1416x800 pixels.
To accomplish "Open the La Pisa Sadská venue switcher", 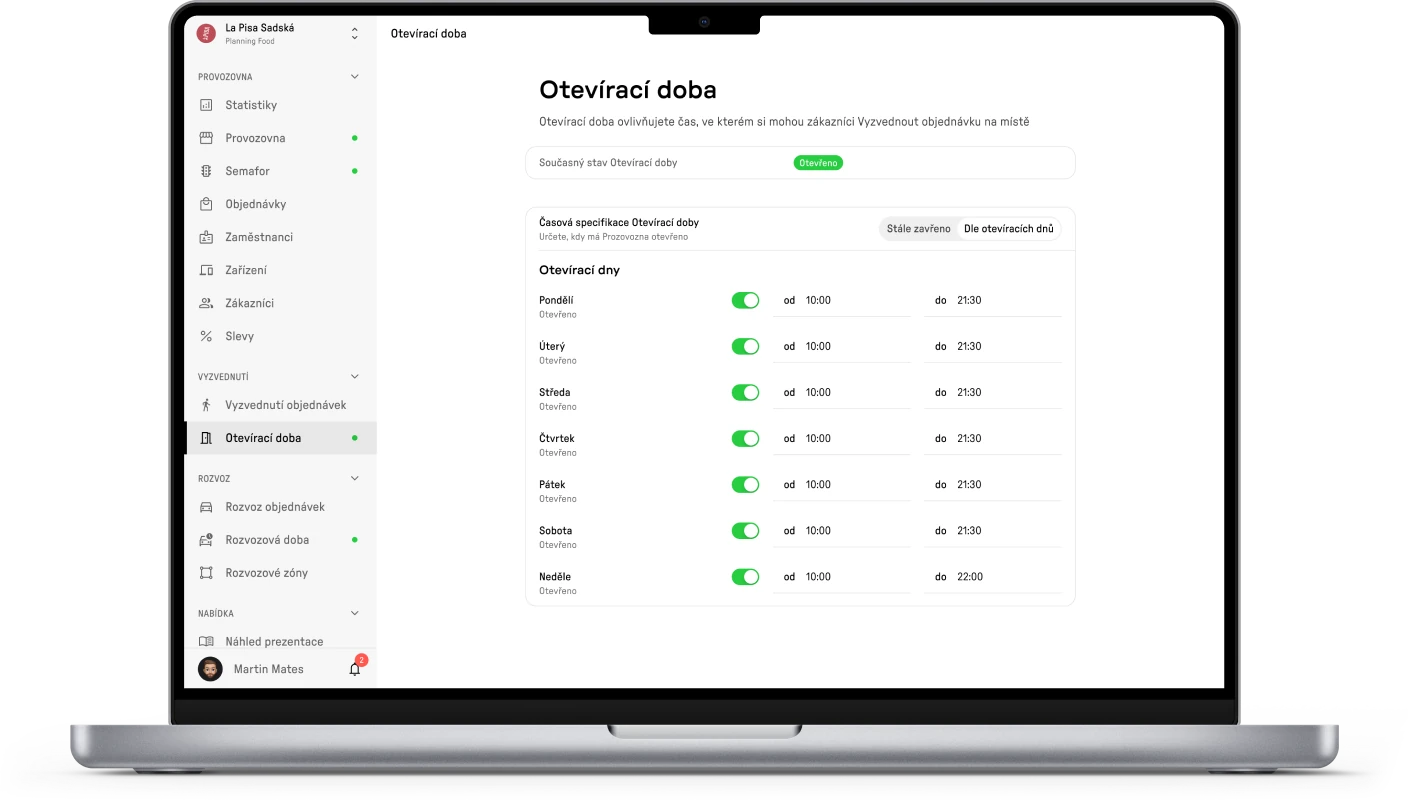I will [354, 34].
